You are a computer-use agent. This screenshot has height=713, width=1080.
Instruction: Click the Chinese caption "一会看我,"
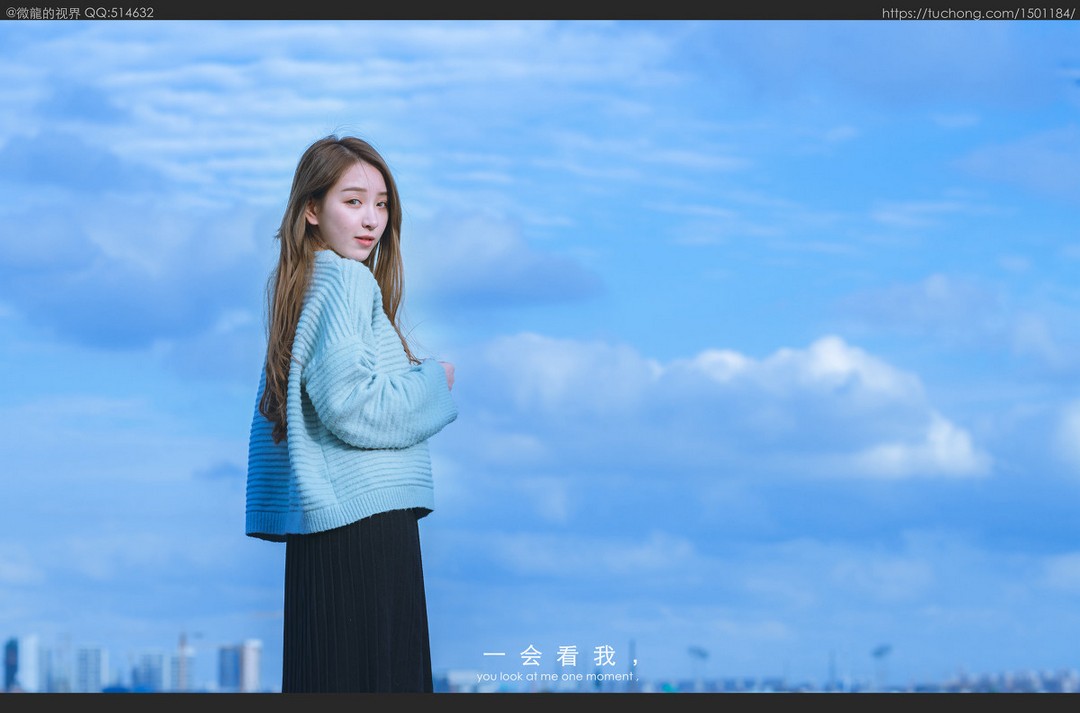pos(561,655)
